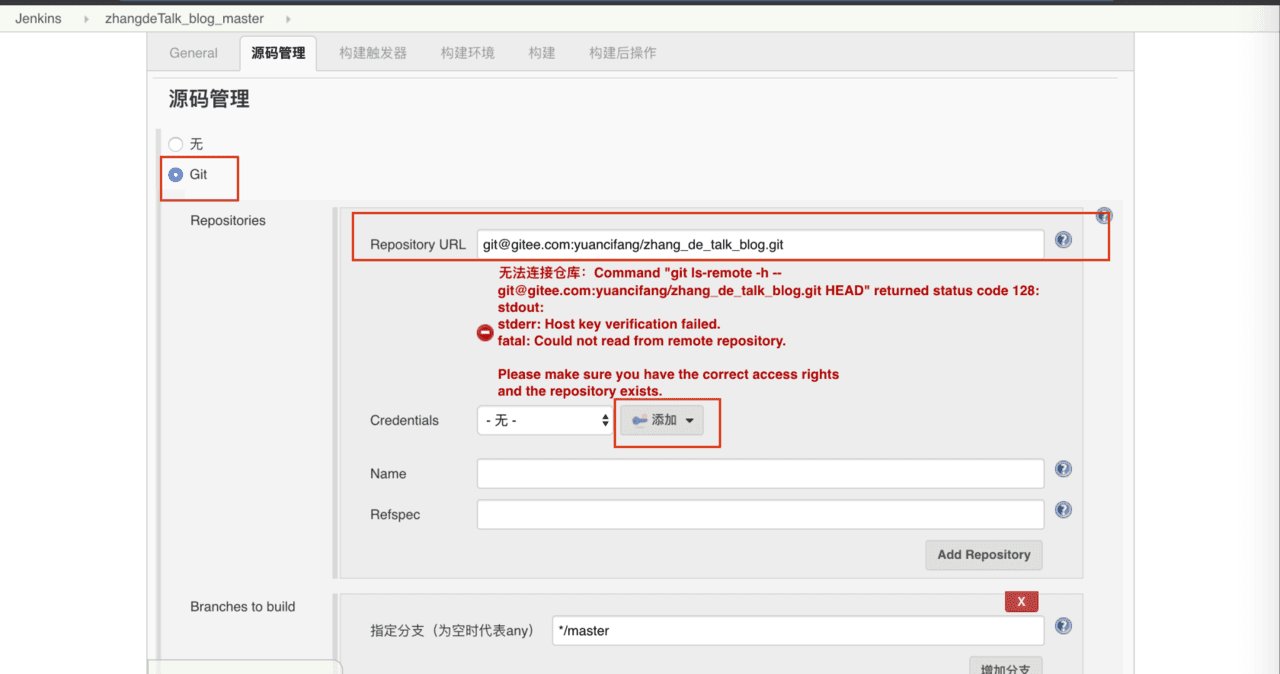Switch to the 构建后操作 tab
The image size is (1280, 674).
pyautogui.click(x=623, y=53)
